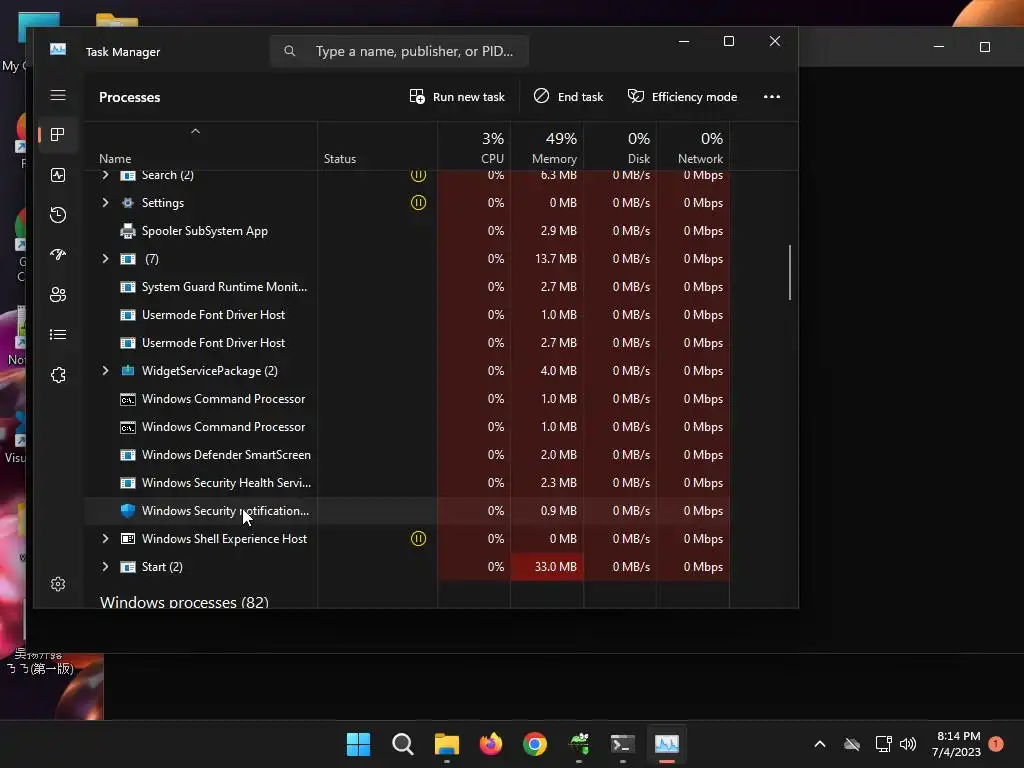Expand the Start (2) process group
This screenshot has height=768, width=1024.
(x=105, y=567)
